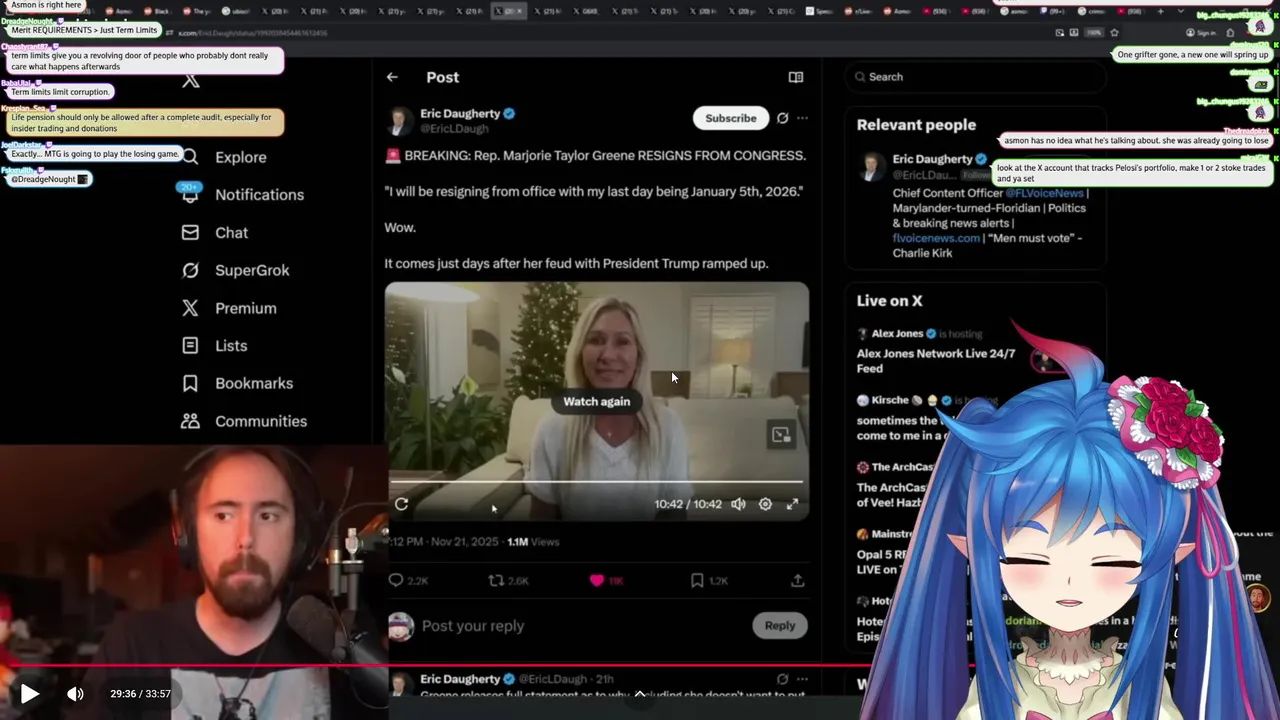Repost the tweet using retweet icon
The image size is (1280, 720).
tap(496, 580)
